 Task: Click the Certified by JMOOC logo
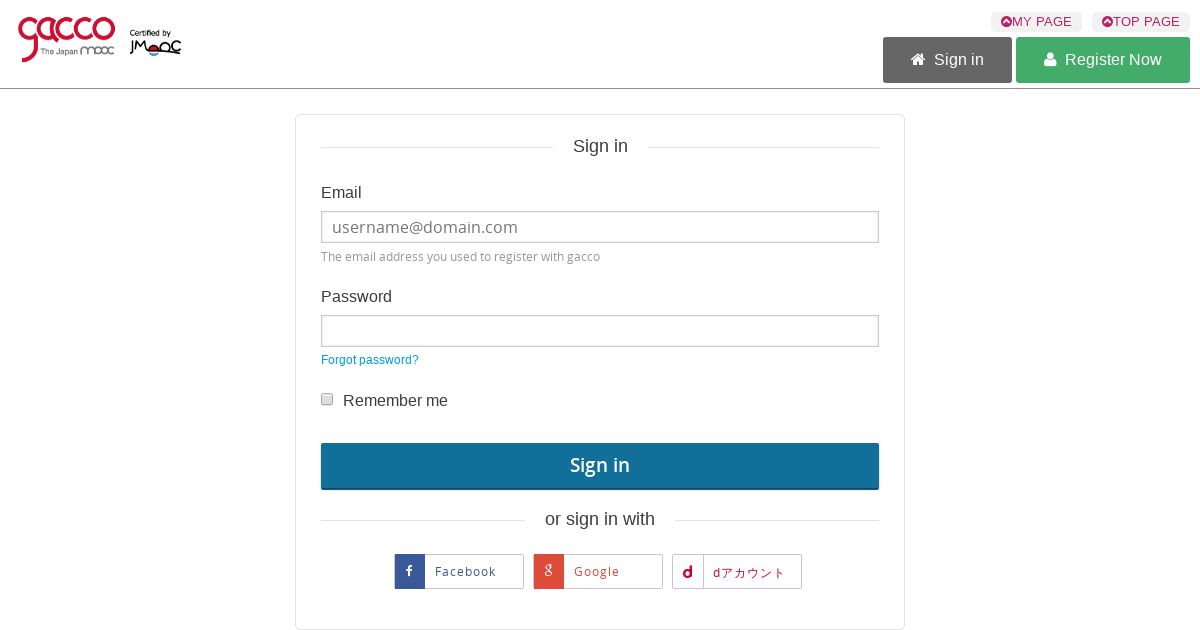click(155, 42)
